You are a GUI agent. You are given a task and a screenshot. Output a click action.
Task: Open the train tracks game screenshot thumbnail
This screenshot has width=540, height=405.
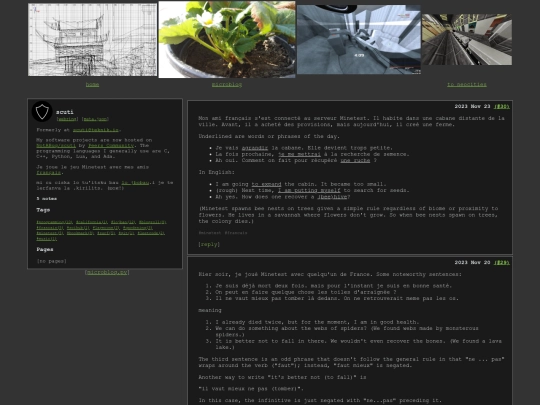[x=467, y=40]
